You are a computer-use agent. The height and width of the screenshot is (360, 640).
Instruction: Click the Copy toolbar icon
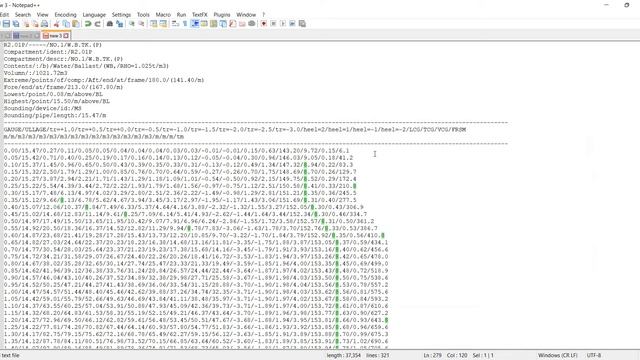click(x=66, y=24)
